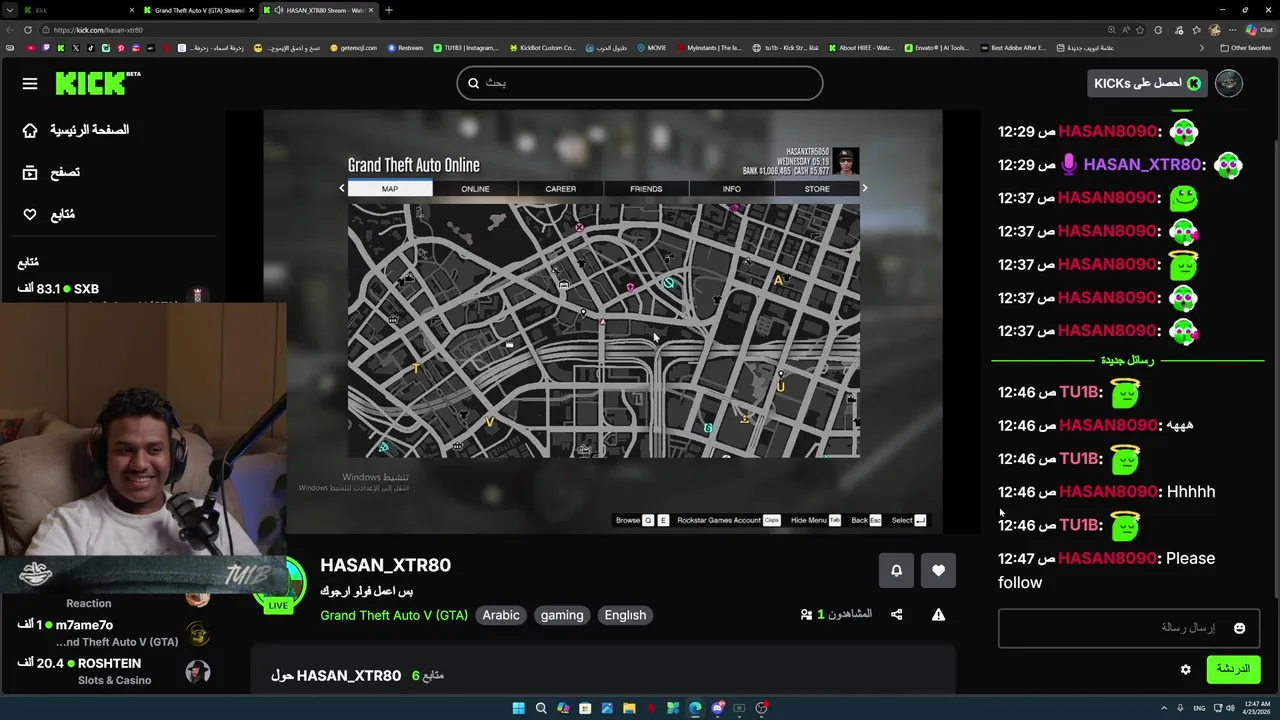Open the MOVIE bookmark
Image resolution: width=1280 pixels, height=720 pixels.
click(x=651, y=48)
